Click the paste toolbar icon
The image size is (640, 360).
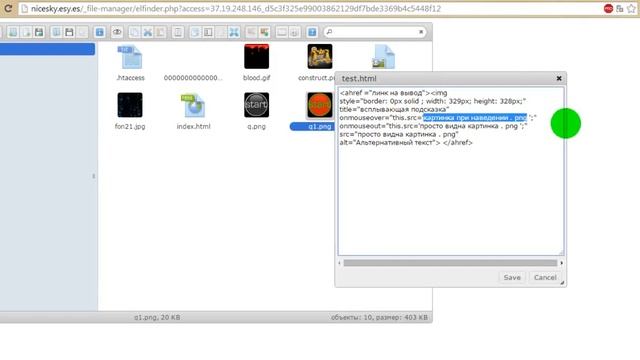click(160, 32)
